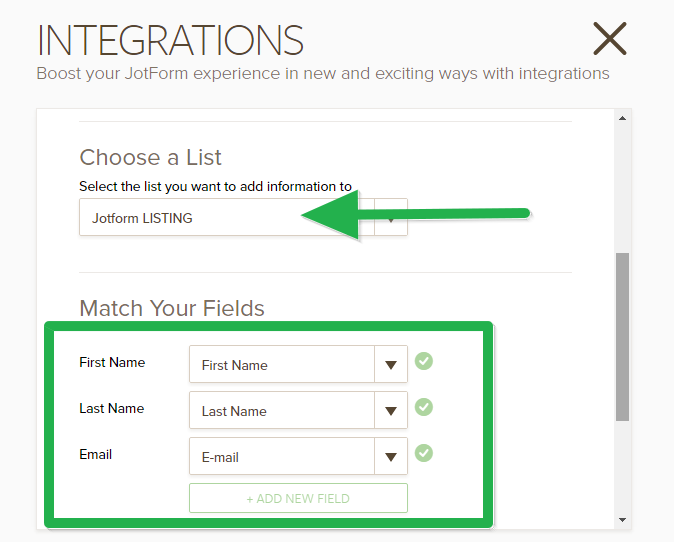Screen dimensions: 674x542
Task: Click the First Name field mapping box
Action: [x=282, y=365]
